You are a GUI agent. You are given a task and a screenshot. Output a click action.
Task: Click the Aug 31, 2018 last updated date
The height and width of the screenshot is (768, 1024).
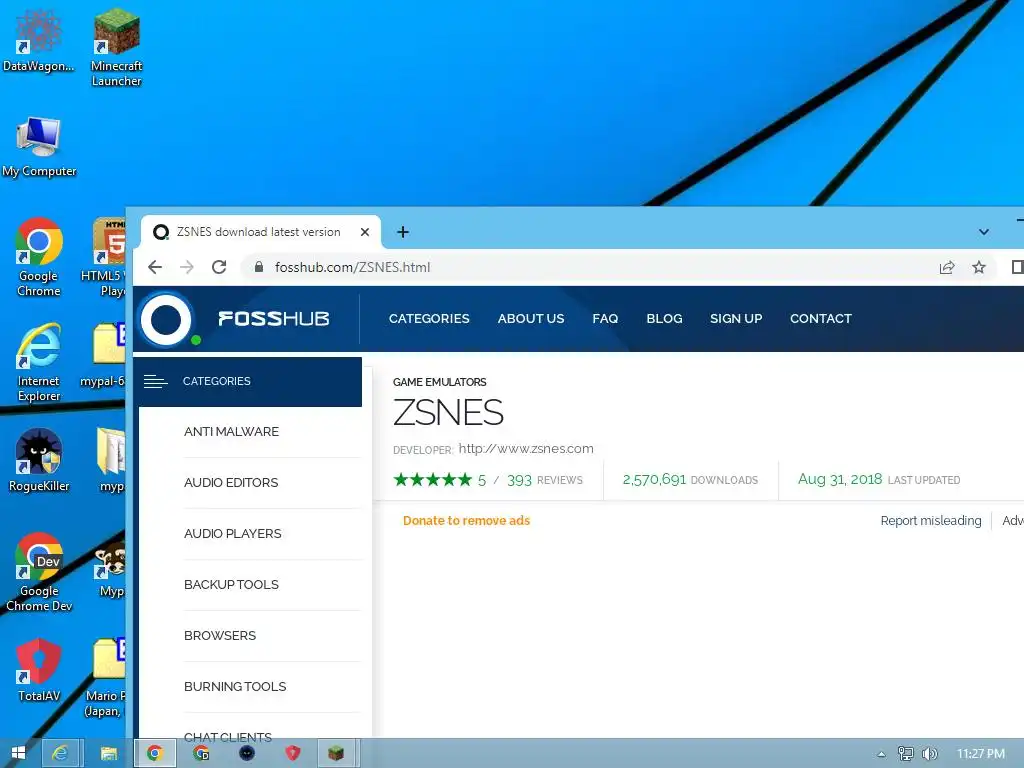point(840,479)
